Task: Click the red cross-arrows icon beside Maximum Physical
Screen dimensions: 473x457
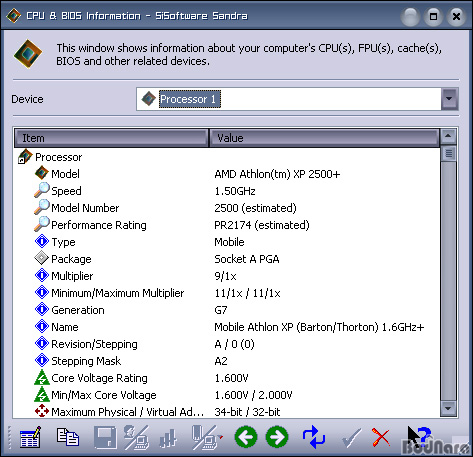Action: tap(42, 411)
